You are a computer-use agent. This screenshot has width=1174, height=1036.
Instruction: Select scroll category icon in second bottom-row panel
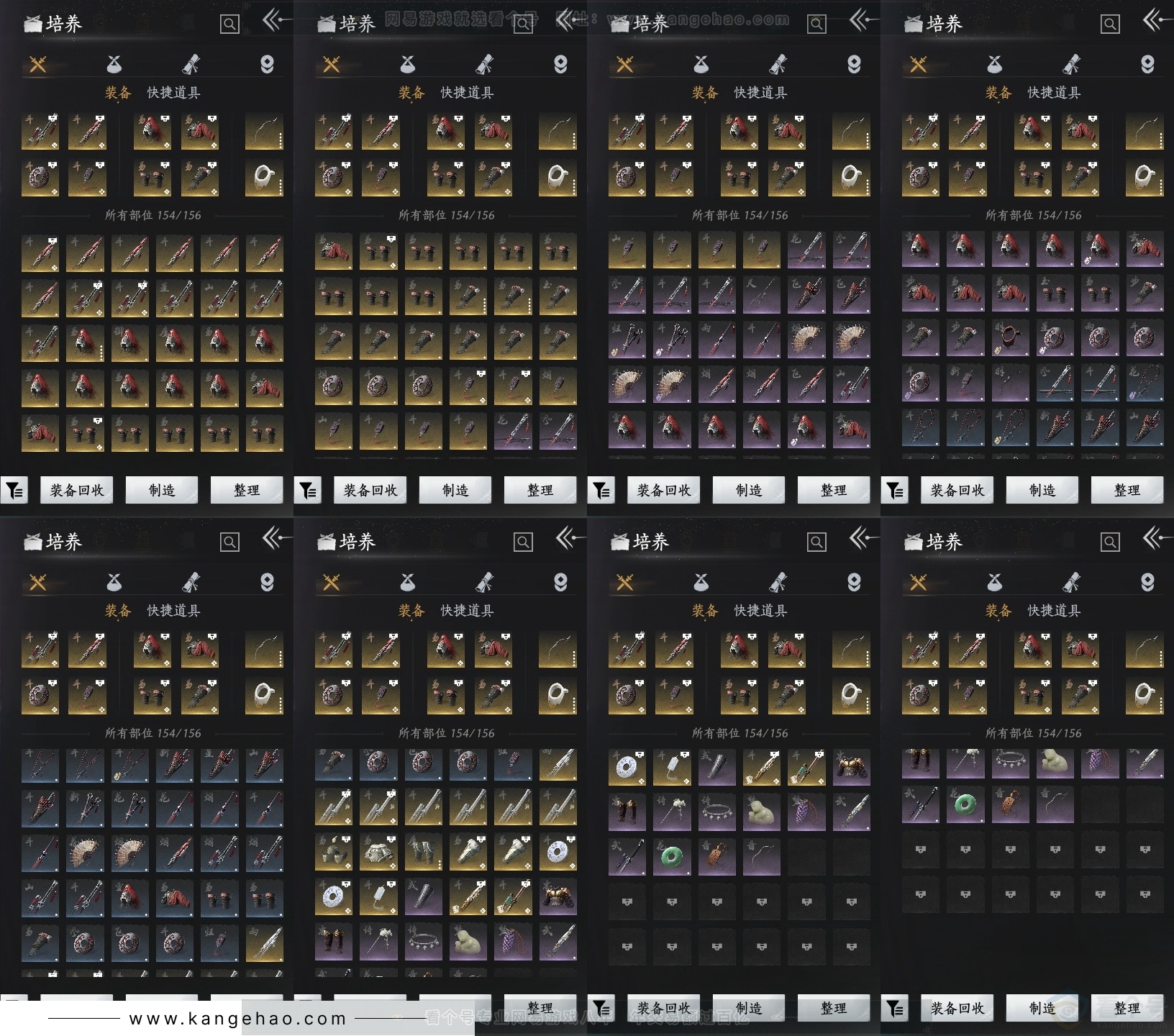click(484, 583)
